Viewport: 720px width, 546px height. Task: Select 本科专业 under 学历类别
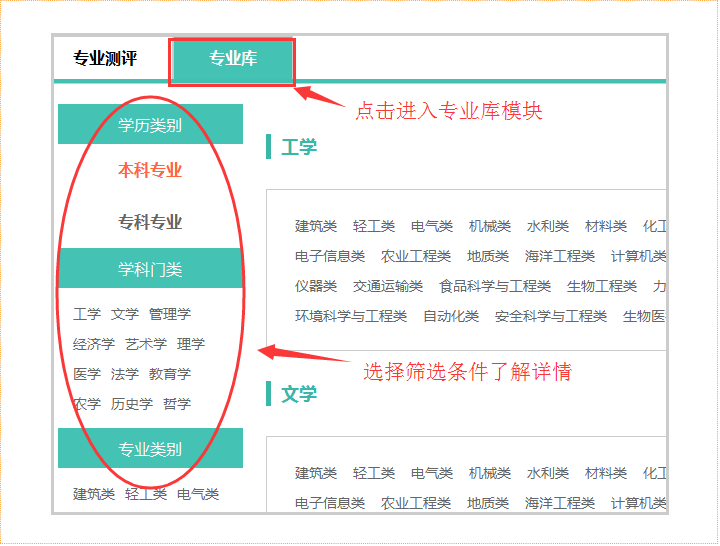pos(150,171)
